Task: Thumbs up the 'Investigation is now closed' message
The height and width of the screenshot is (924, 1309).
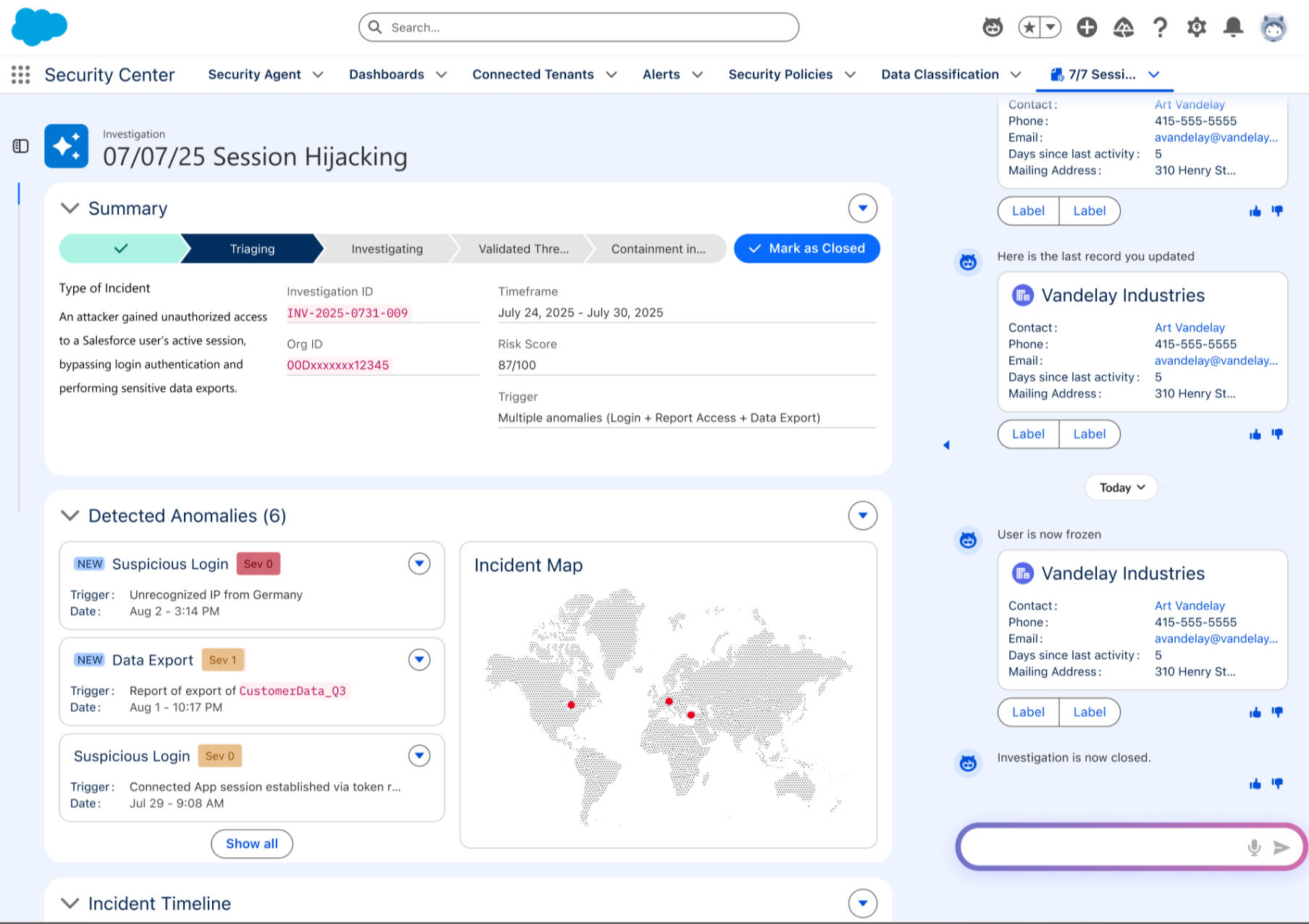Action: [1255, 784]
